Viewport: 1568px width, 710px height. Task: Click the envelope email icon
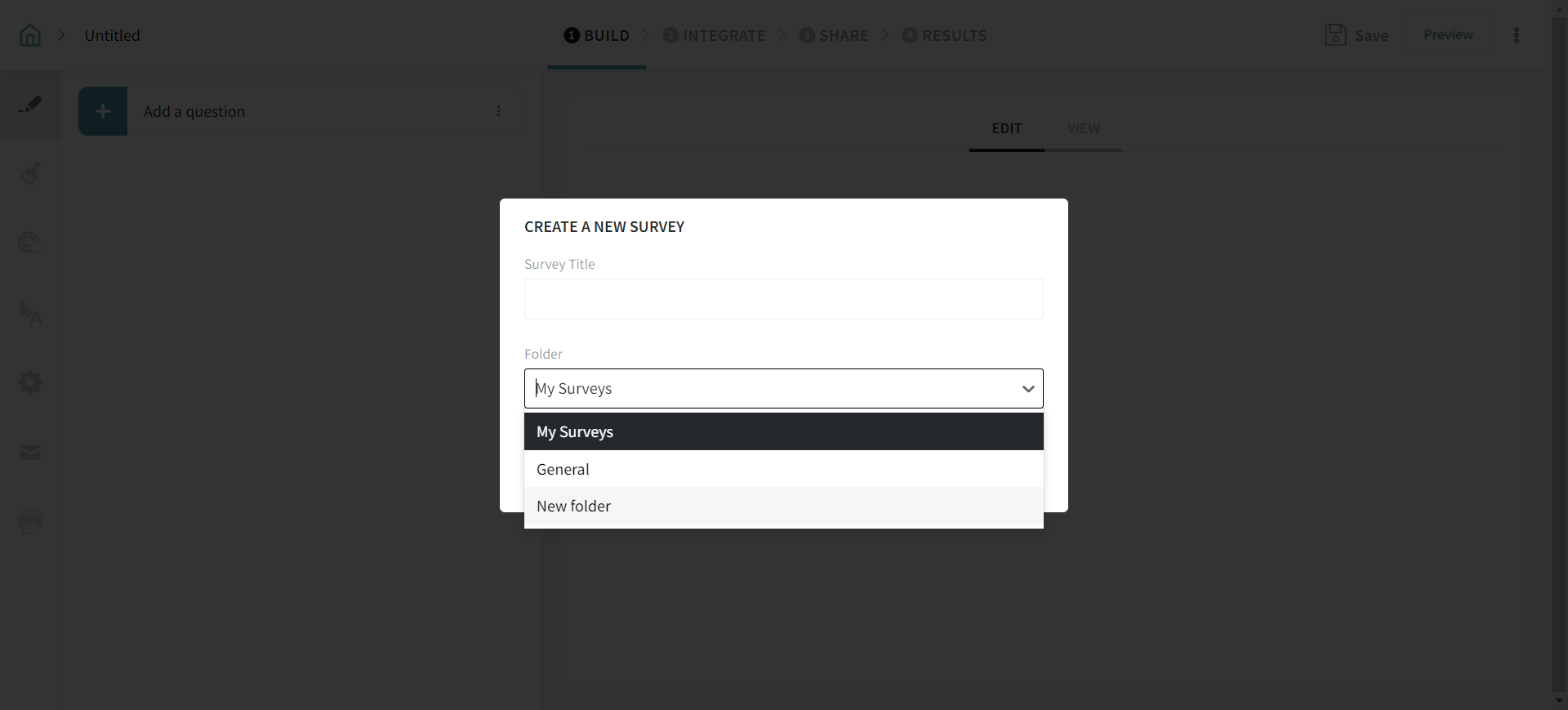tap(30, 453)
